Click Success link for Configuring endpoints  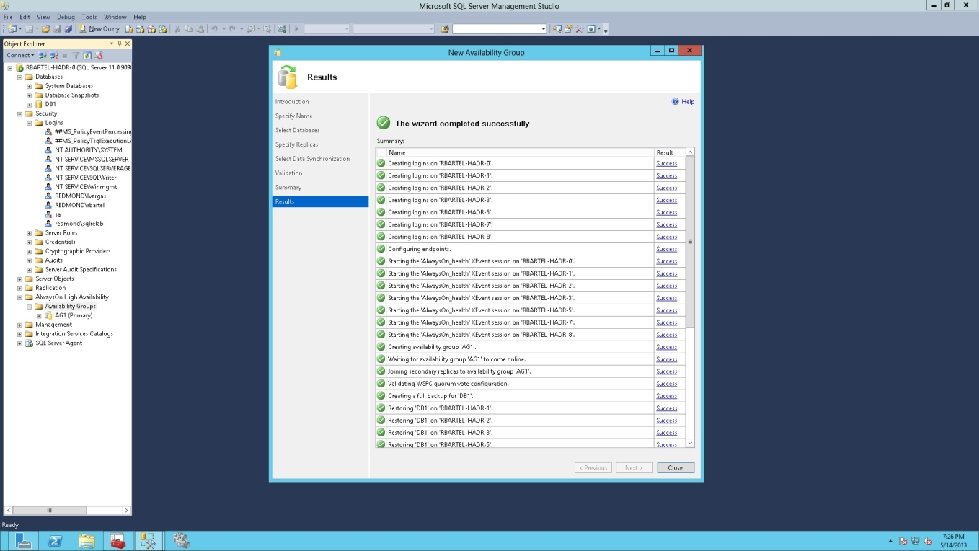667,249
